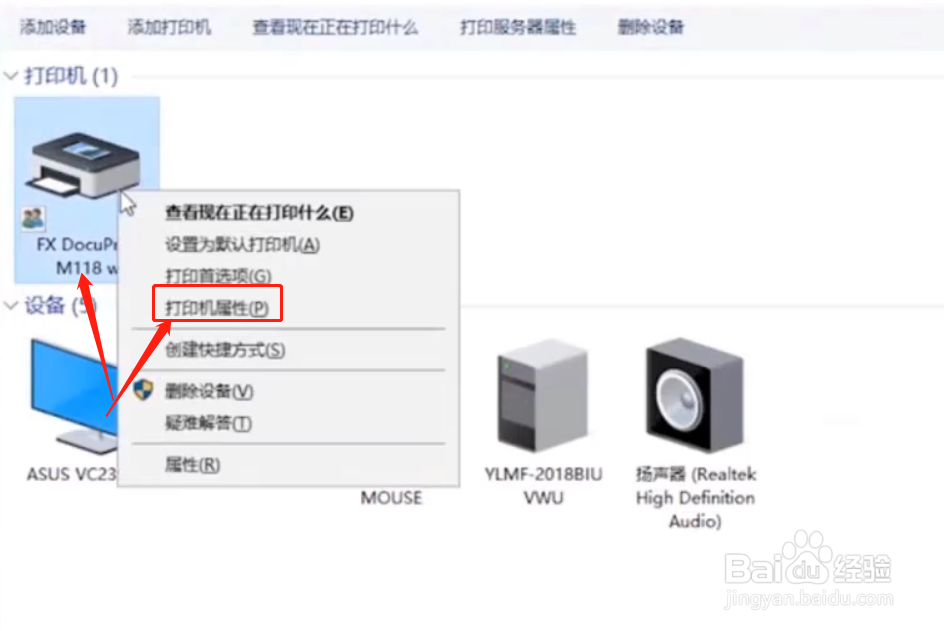Choose 查看现在正在打印什么(E) in context menu
The image size is (944, 631).
pos(259,213)
